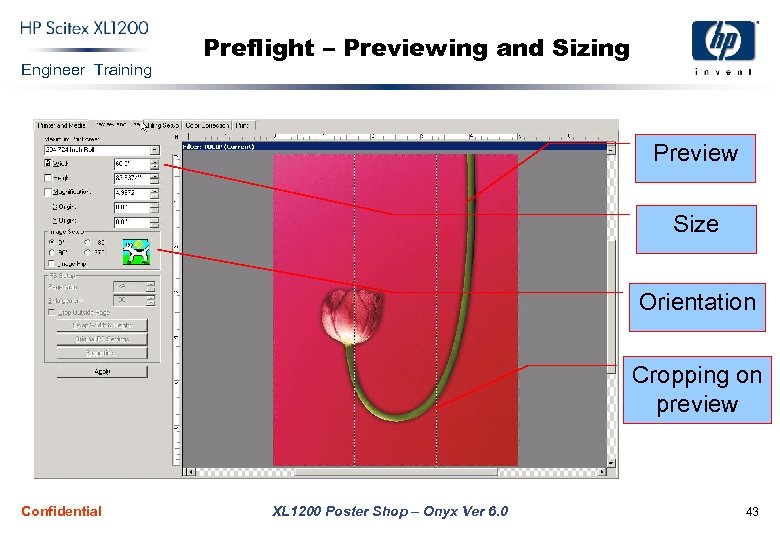The height and width of the screenshot is (540, 780).
Task: Switch to the Color Correction tab
Action: point(207,125)
